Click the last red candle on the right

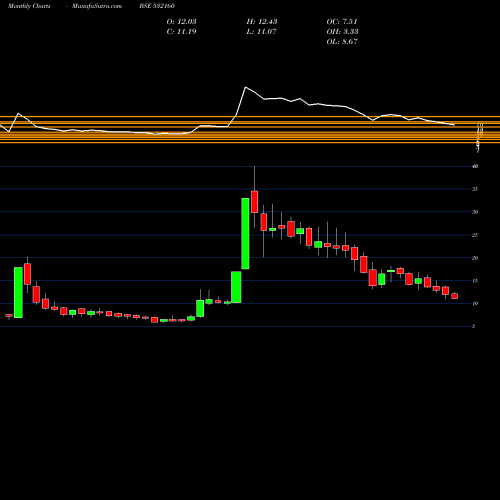455,296
